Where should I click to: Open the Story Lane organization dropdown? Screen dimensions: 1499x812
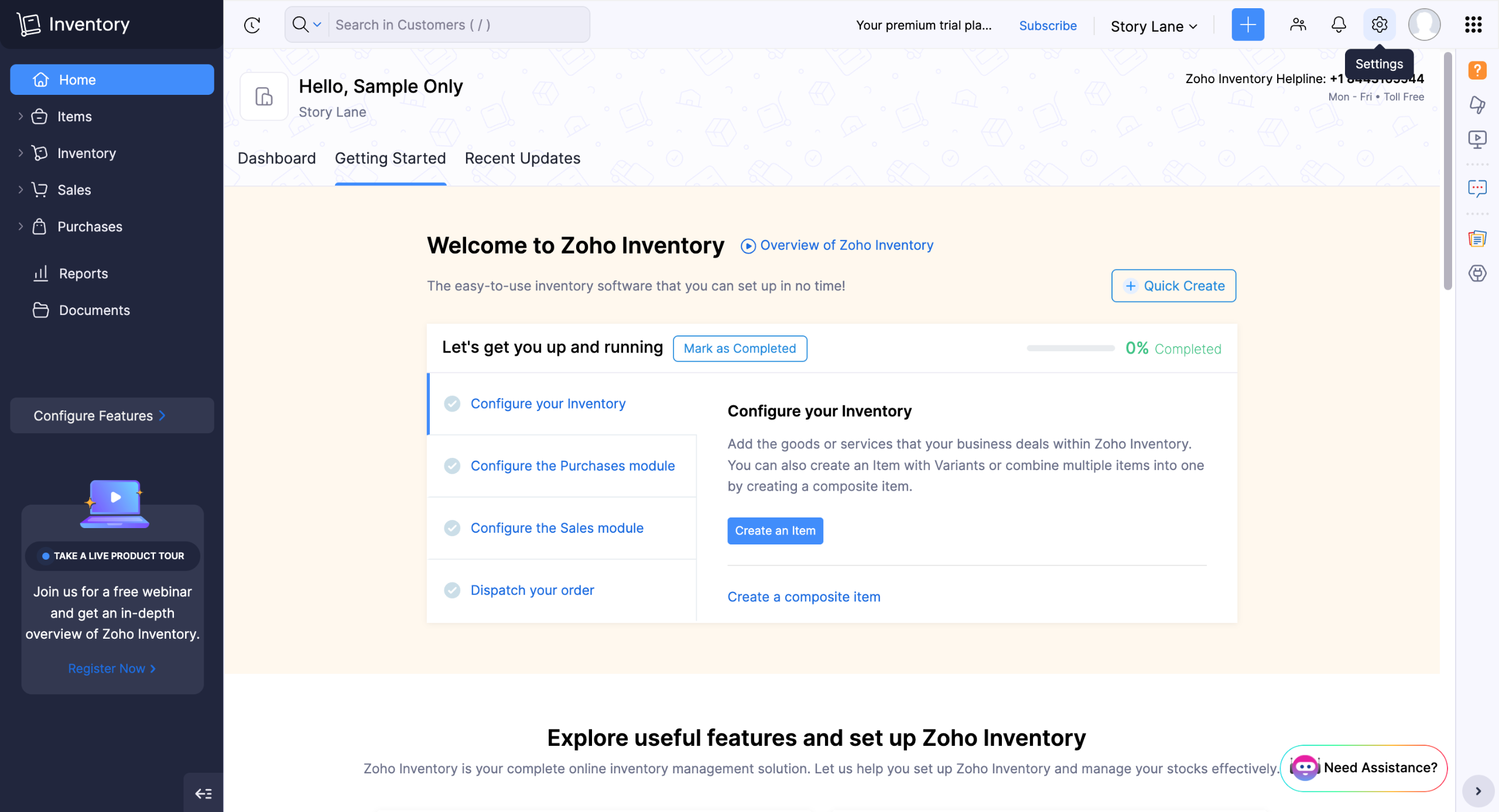pyautogui.click(x=1154, y=26)
